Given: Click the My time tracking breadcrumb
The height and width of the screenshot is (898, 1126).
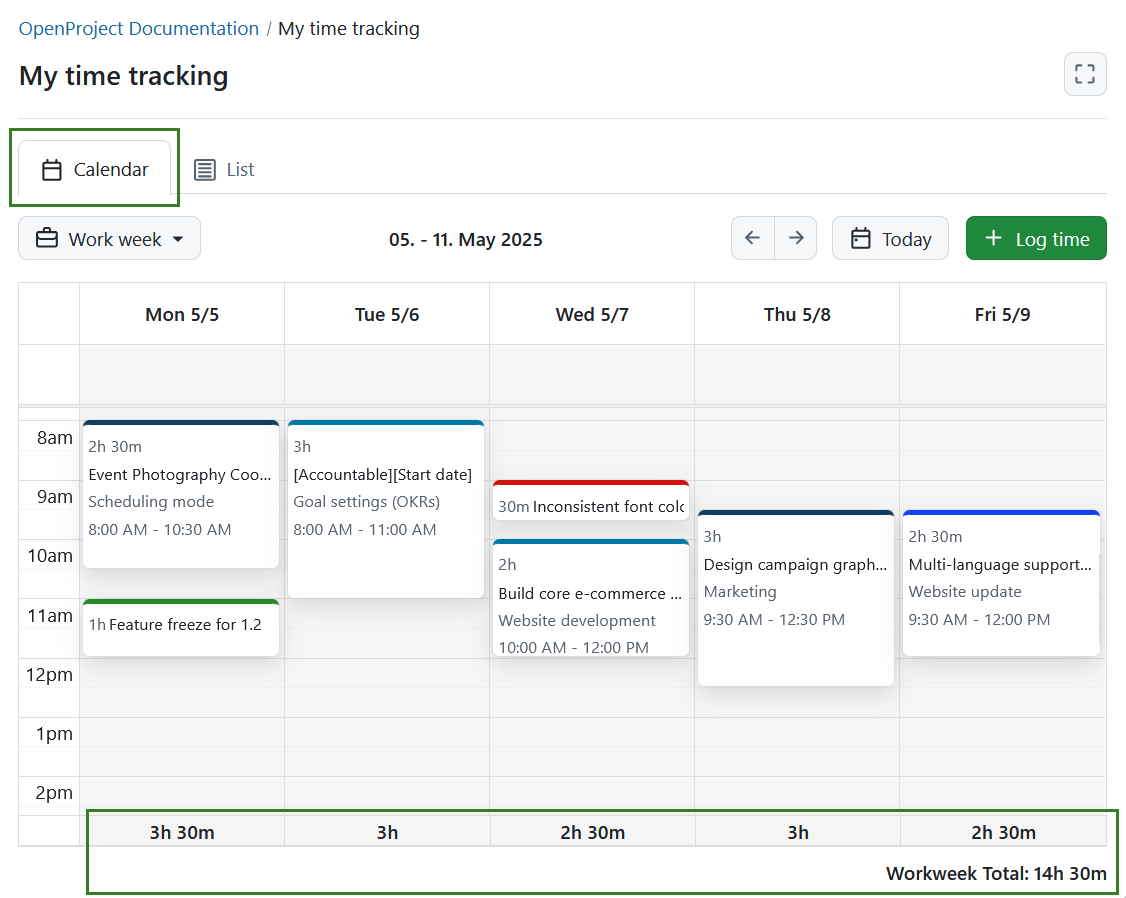Looking at the screenshot, I should point(349,29).
